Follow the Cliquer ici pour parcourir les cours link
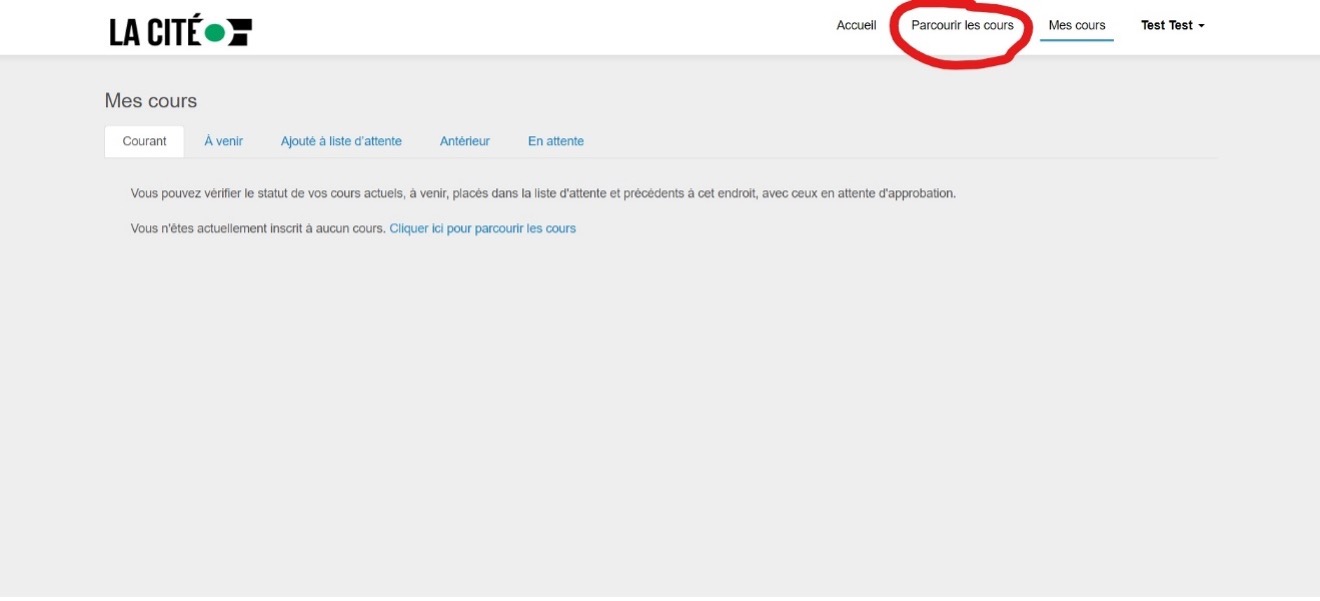The image size is (1320, 601). point(483,228)
